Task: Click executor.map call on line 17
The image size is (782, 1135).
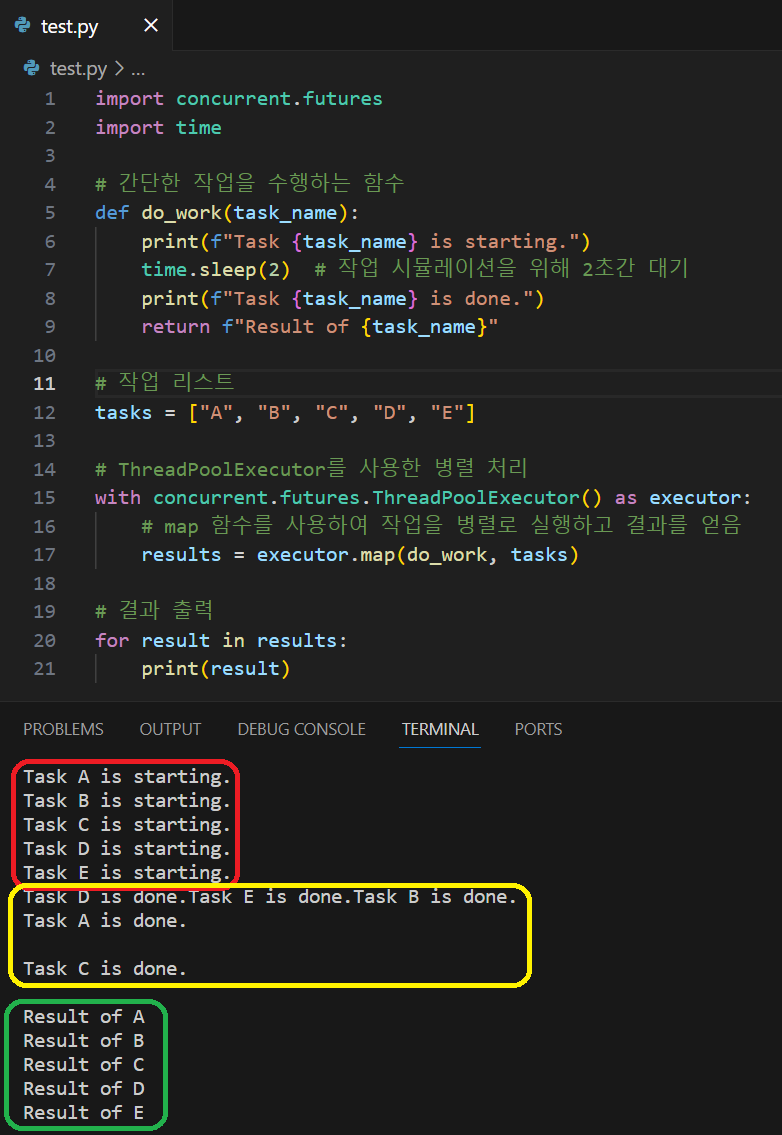Action: [326, 554]
